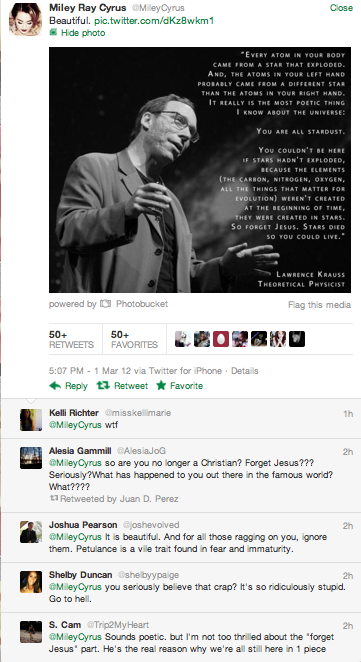Screen dimensions: 361x662
Task: Hide photo toggle under the tweet
Action: (x=77, y=33)
